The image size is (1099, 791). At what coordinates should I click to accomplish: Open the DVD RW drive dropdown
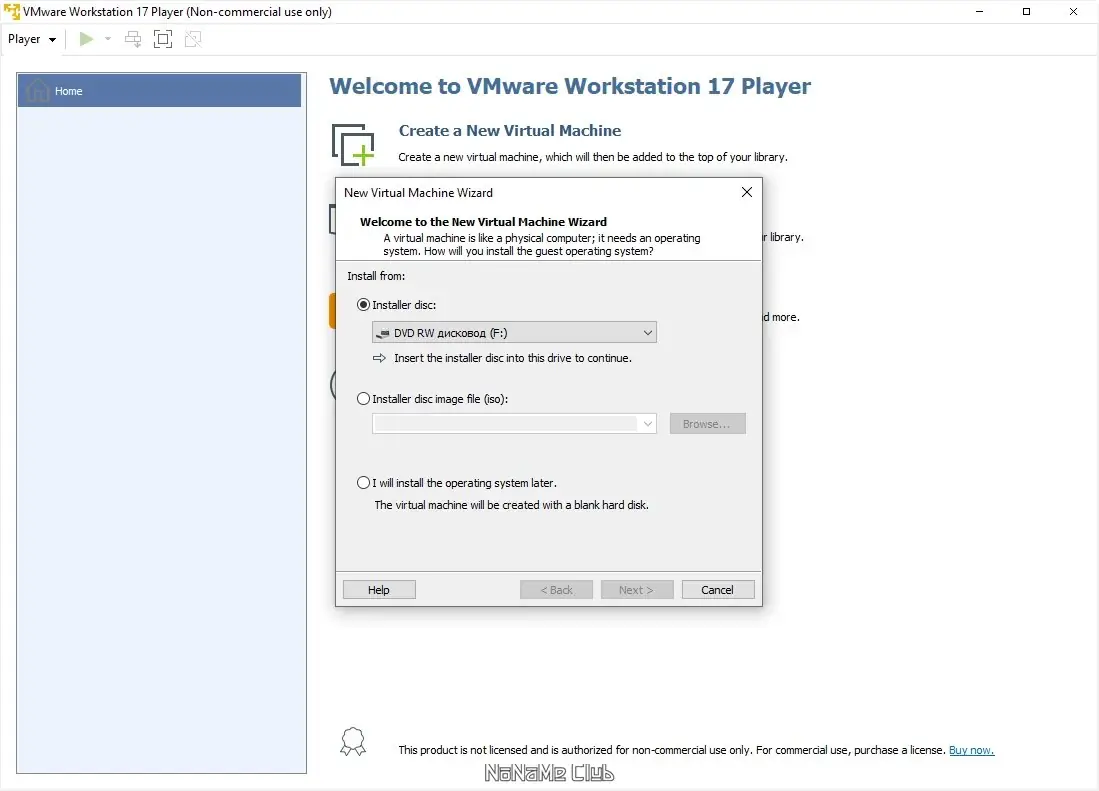pyautogui.click(x=514, y=333)
